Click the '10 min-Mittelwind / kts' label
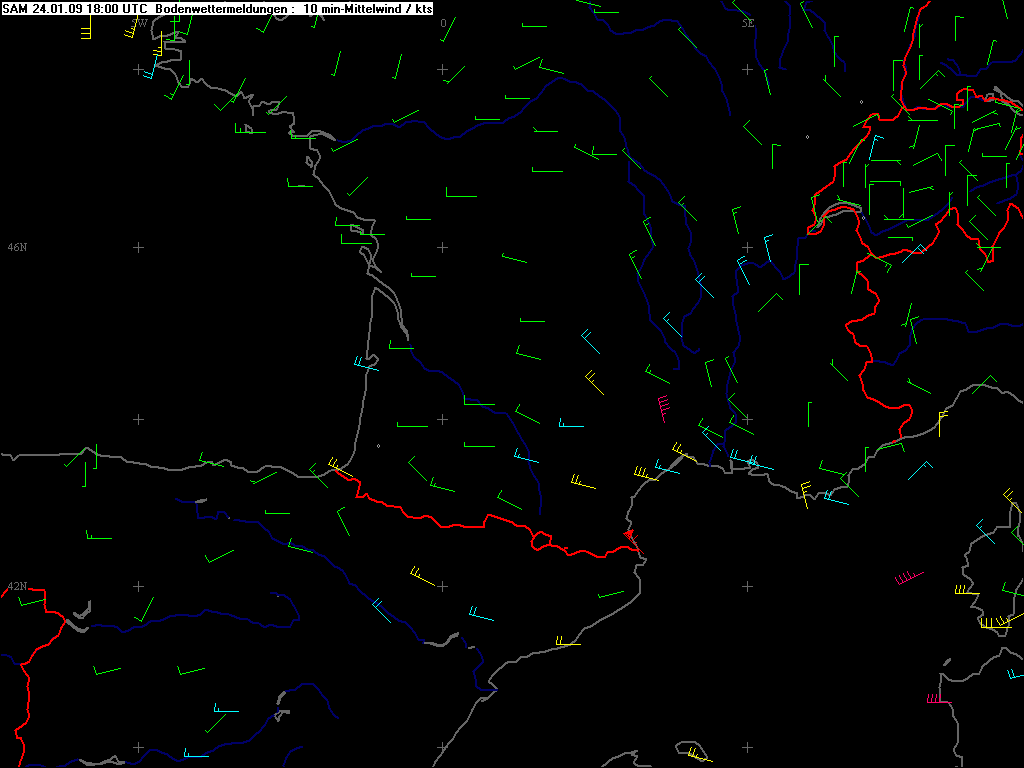Viewport: 1024px width, 768px height. click(368, 8)
